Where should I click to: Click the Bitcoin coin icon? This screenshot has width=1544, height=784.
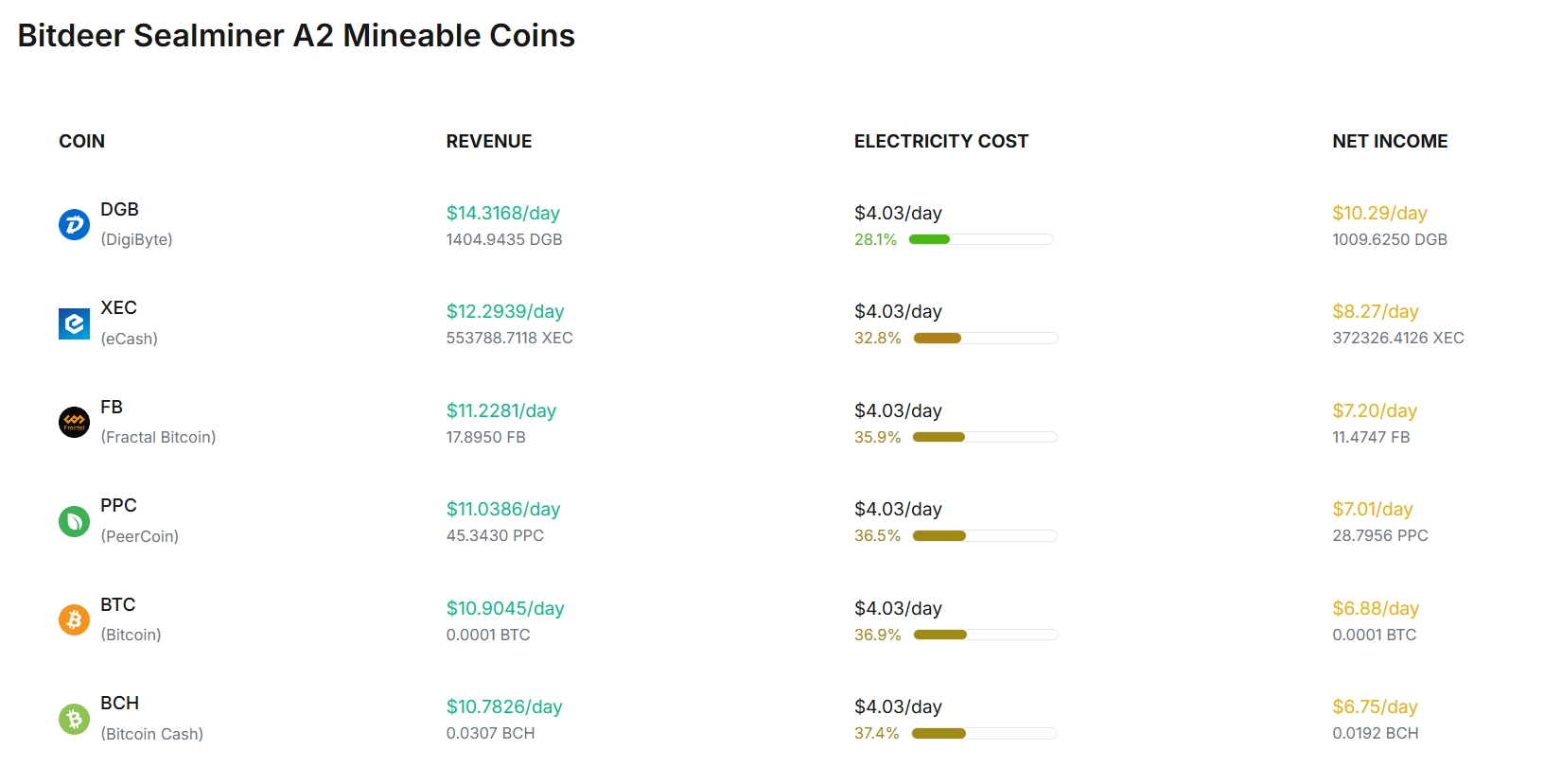click(x=74, y=619)
